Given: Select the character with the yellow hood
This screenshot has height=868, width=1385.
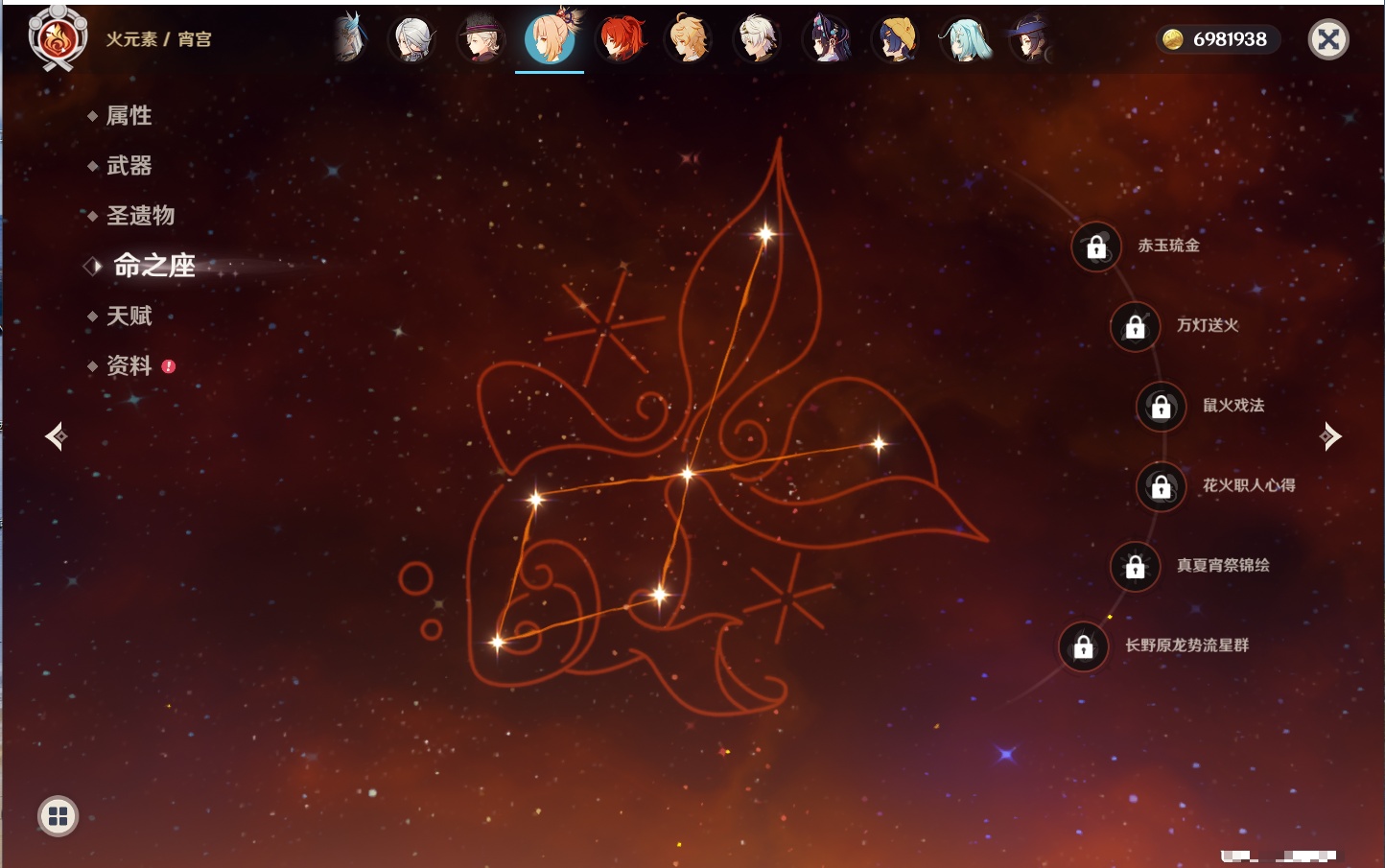Looking at the screenshot, I should [896, 39].
